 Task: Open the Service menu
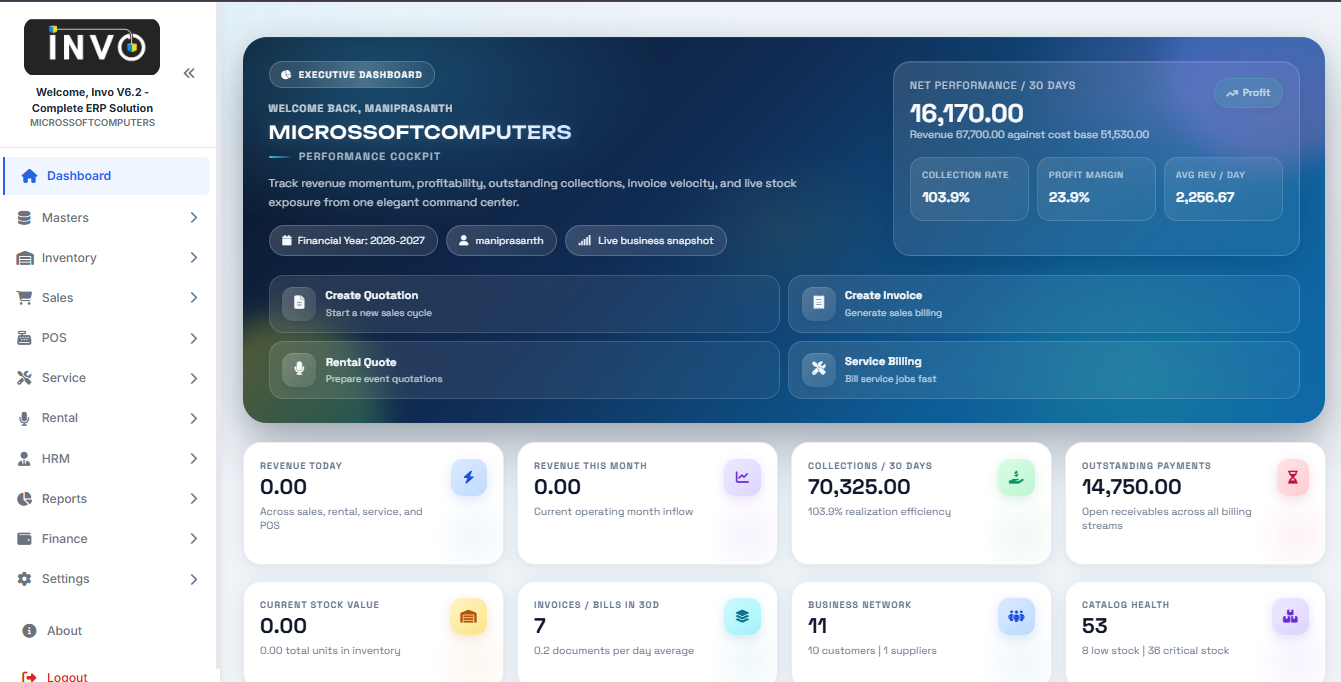click(106, 378)
